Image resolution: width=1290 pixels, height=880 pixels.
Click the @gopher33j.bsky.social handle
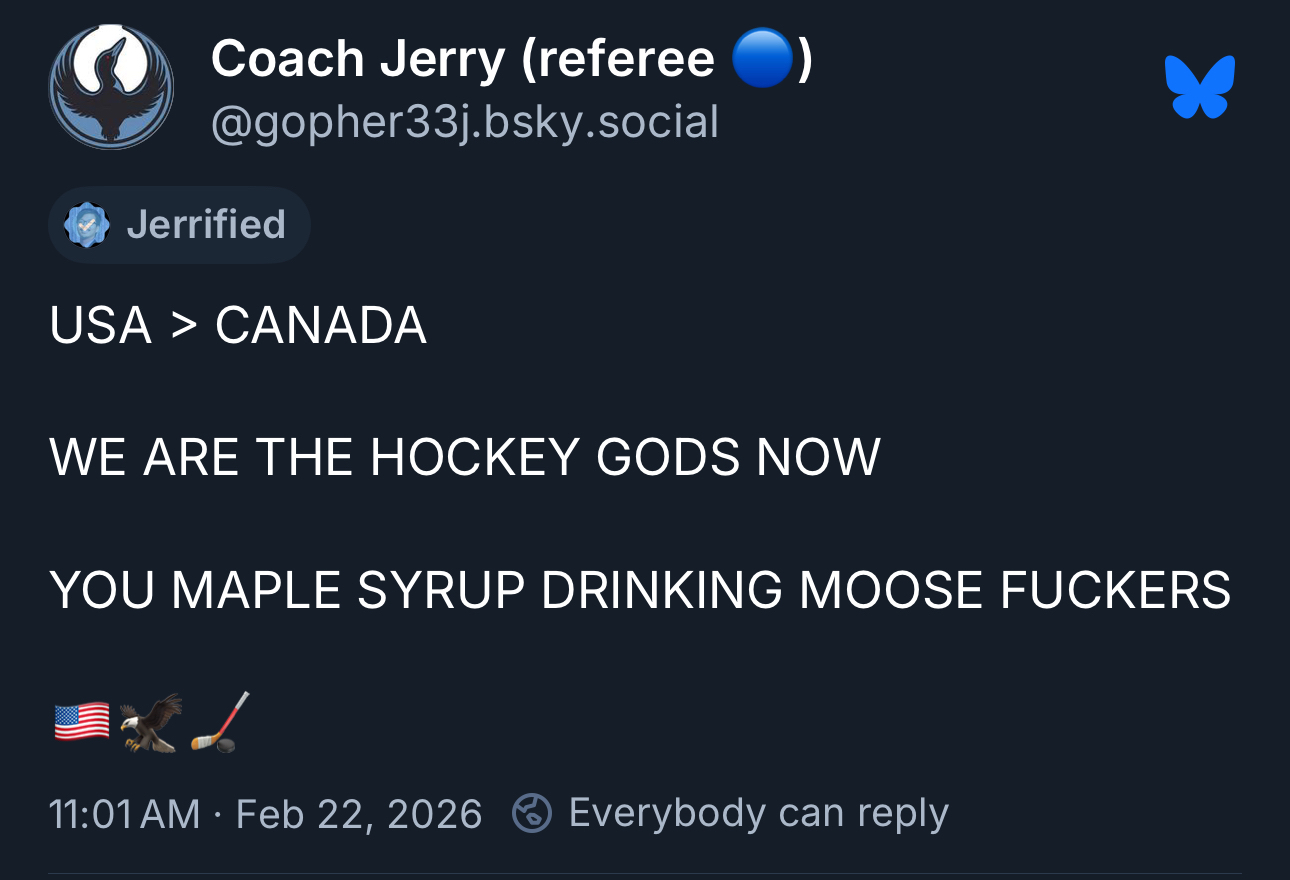click(465, 123)
